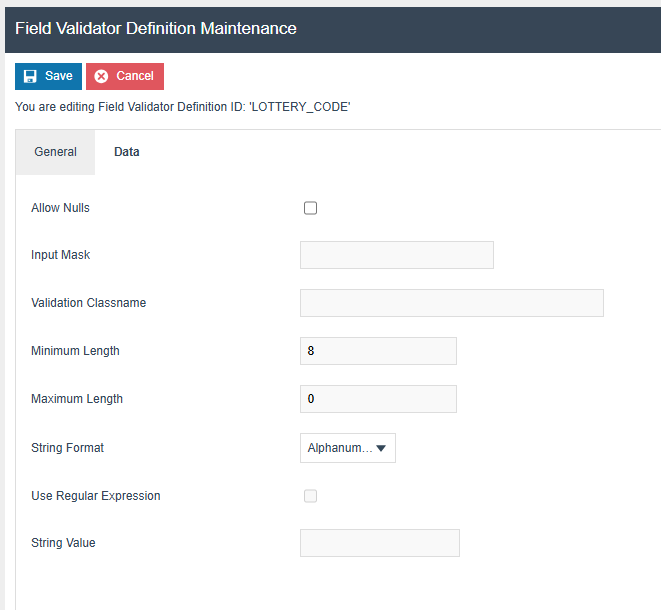The width and height of the screenshot is (661, 610).
Task: Click the X circle icon on Cancel
Action: pyautogui.click(x=101, y=76)
